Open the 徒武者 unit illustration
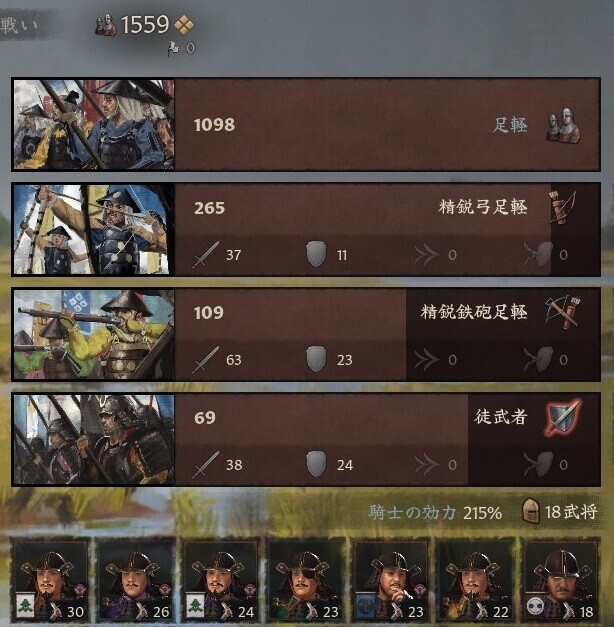The height and width of the screenshot is (627, 614). tap(94, 439)
